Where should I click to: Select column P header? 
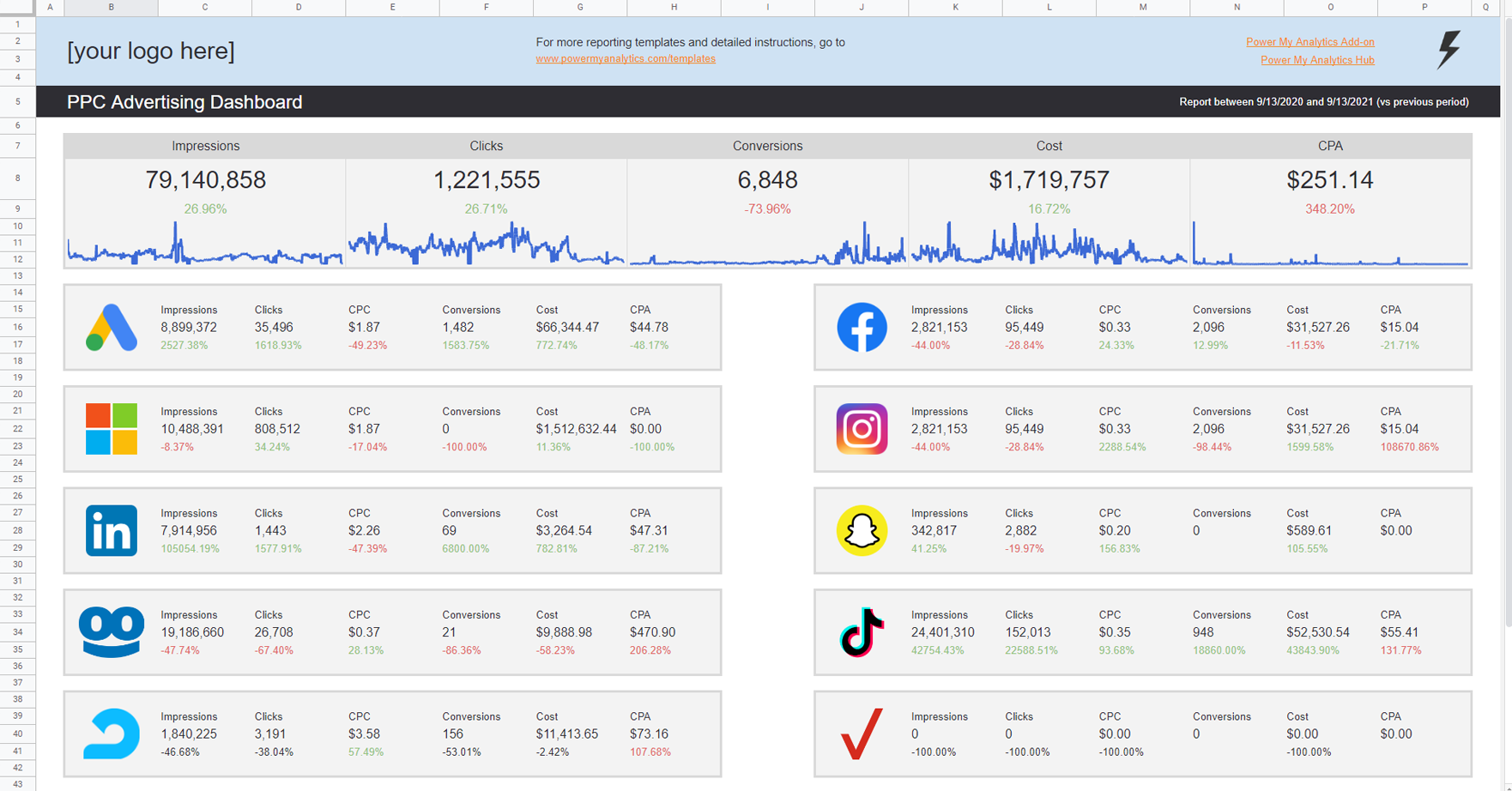click(1424, 8)
